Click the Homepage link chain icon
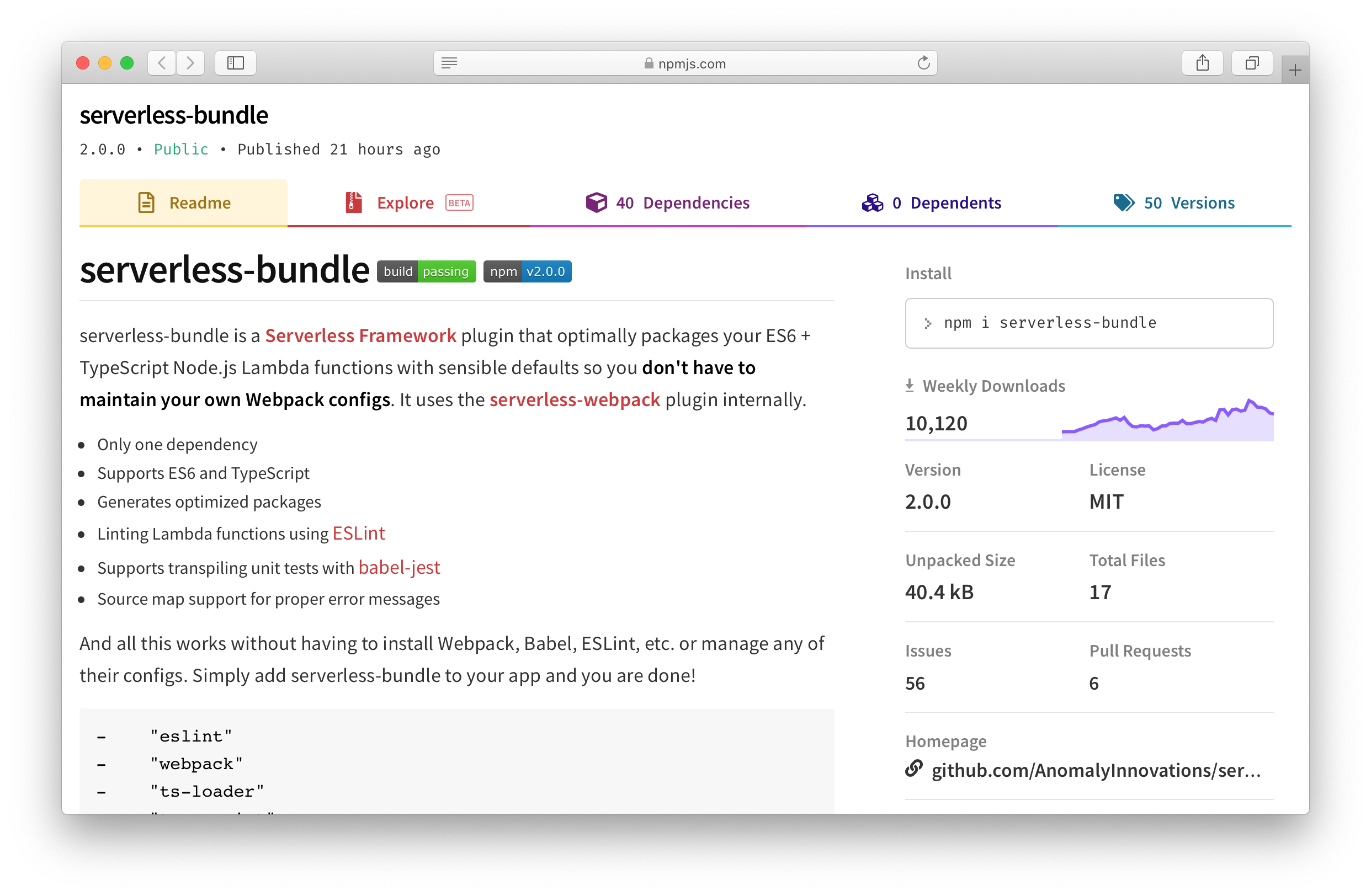The image size is (1371, 896). pos(913,768)
